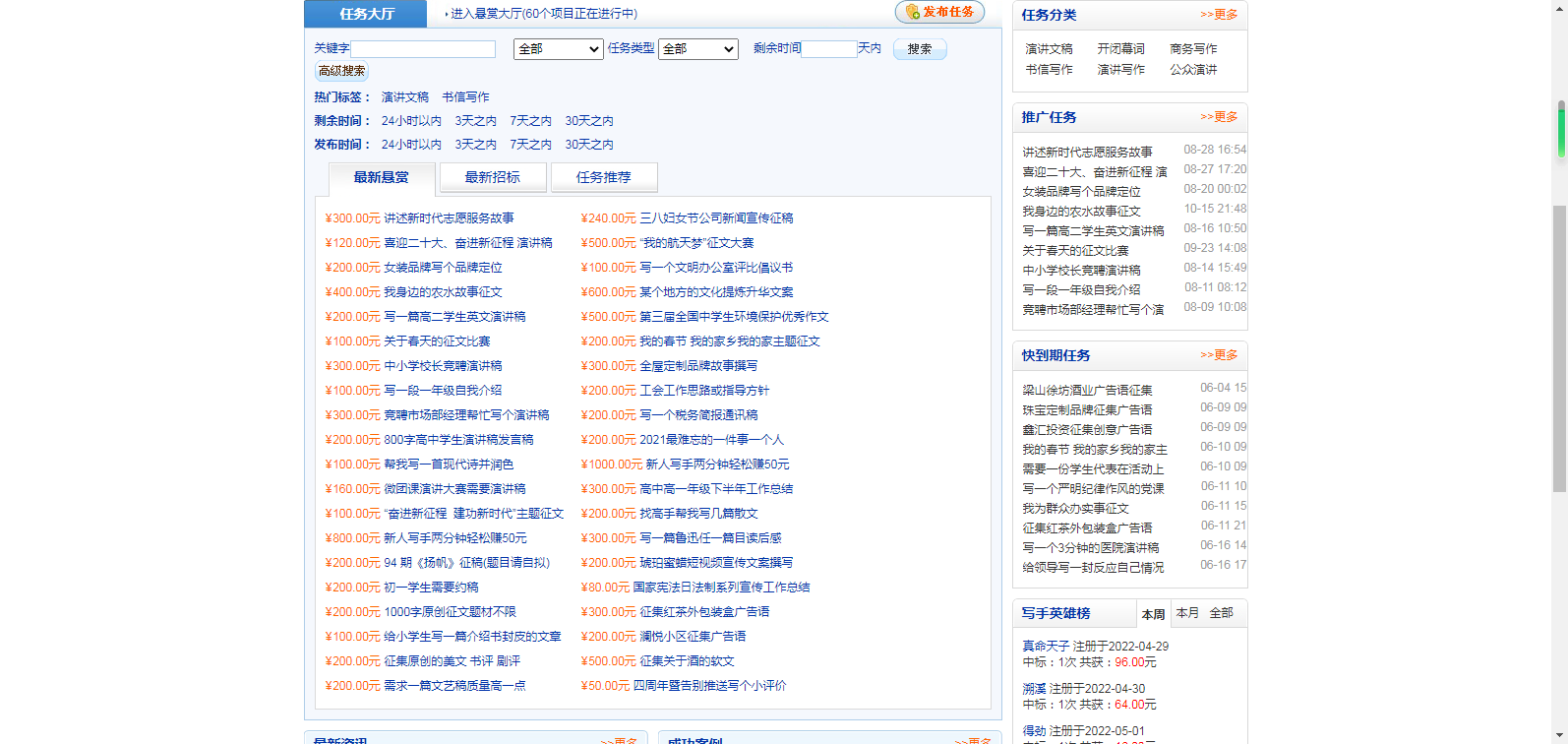The height and width of the screenshot is (744, 1568).
Task: Switch 写手英雄榜 to 全部
Action: 1221,613
